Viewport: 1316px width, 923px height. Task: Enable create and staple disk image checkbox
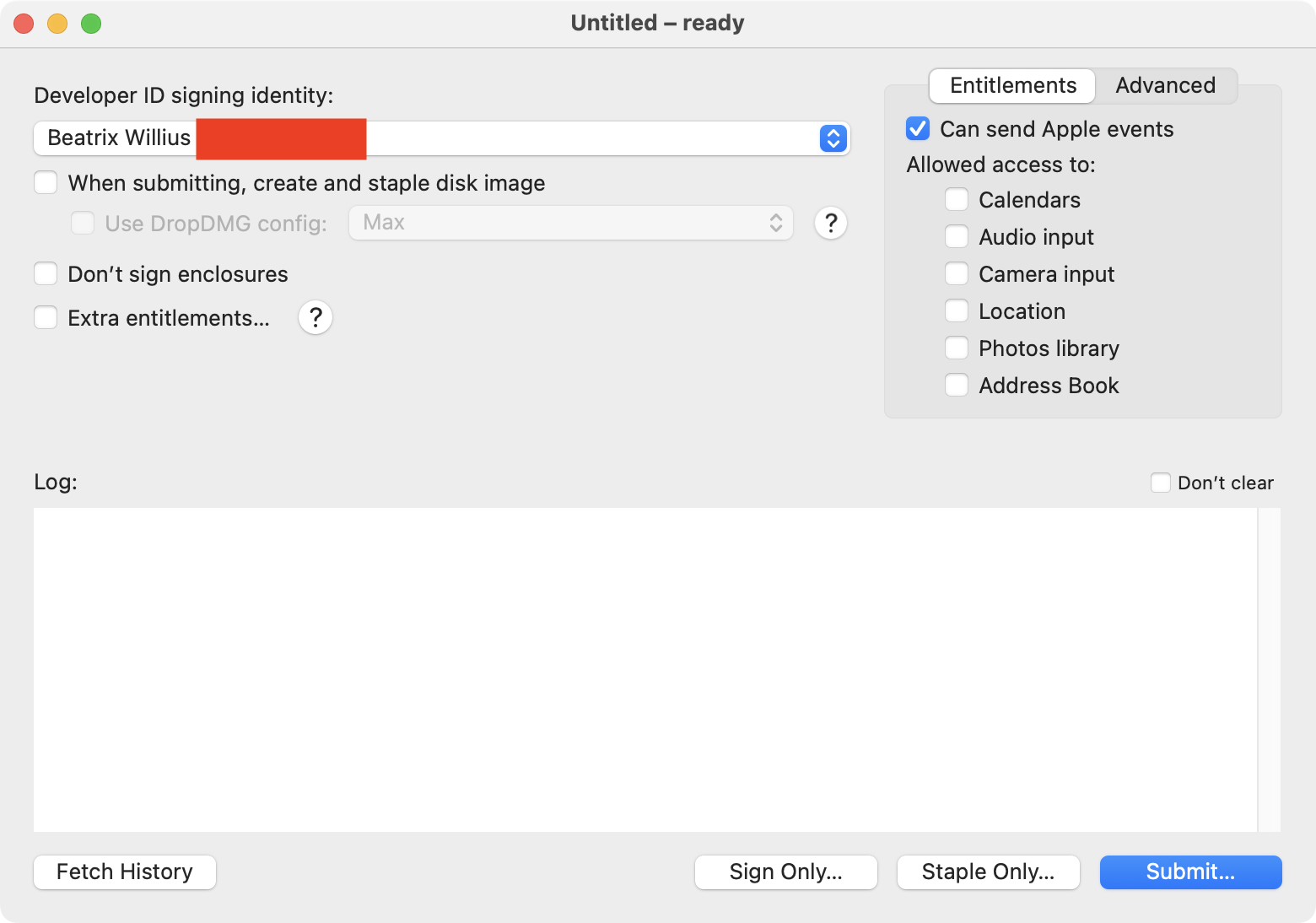[46, 183]
